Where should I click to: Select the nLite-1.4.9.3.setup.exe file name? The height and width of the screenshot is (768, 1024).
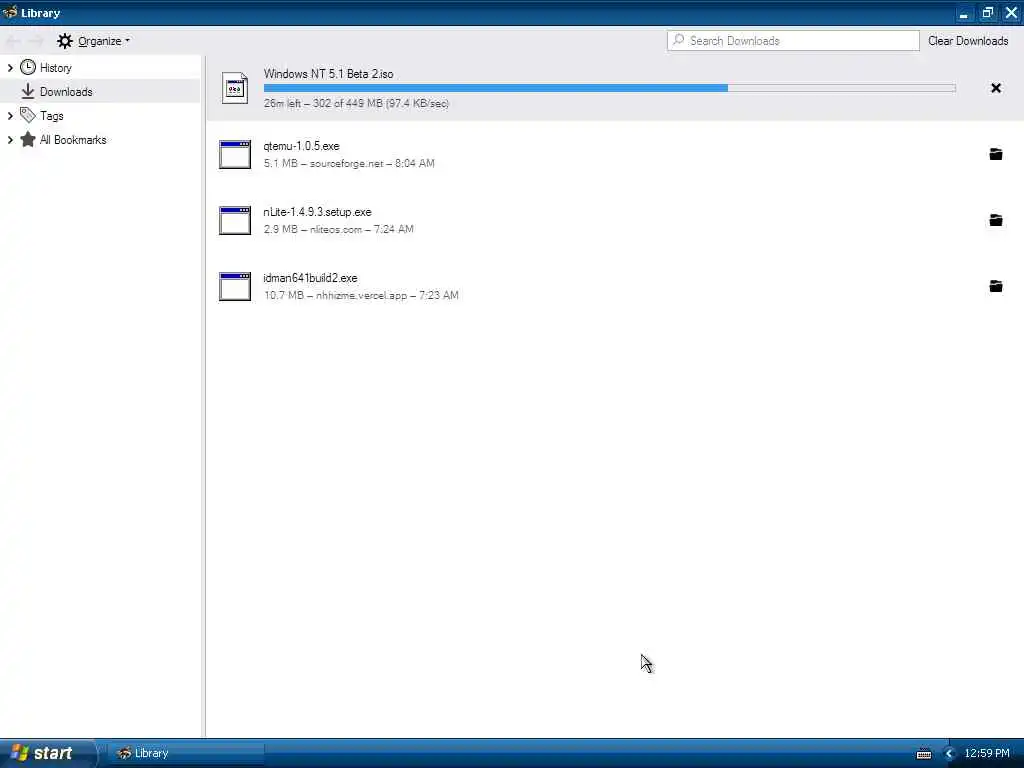(317, 212)
